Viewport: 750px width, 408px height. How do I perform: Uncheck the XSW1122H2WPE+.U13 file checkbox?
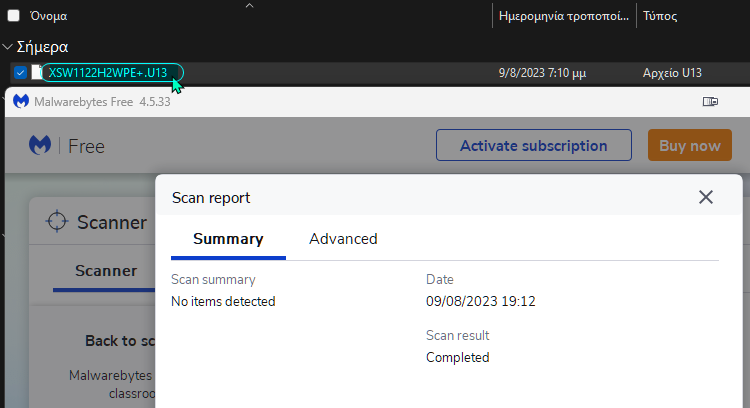pyautogui.click(x=20, y=73)
